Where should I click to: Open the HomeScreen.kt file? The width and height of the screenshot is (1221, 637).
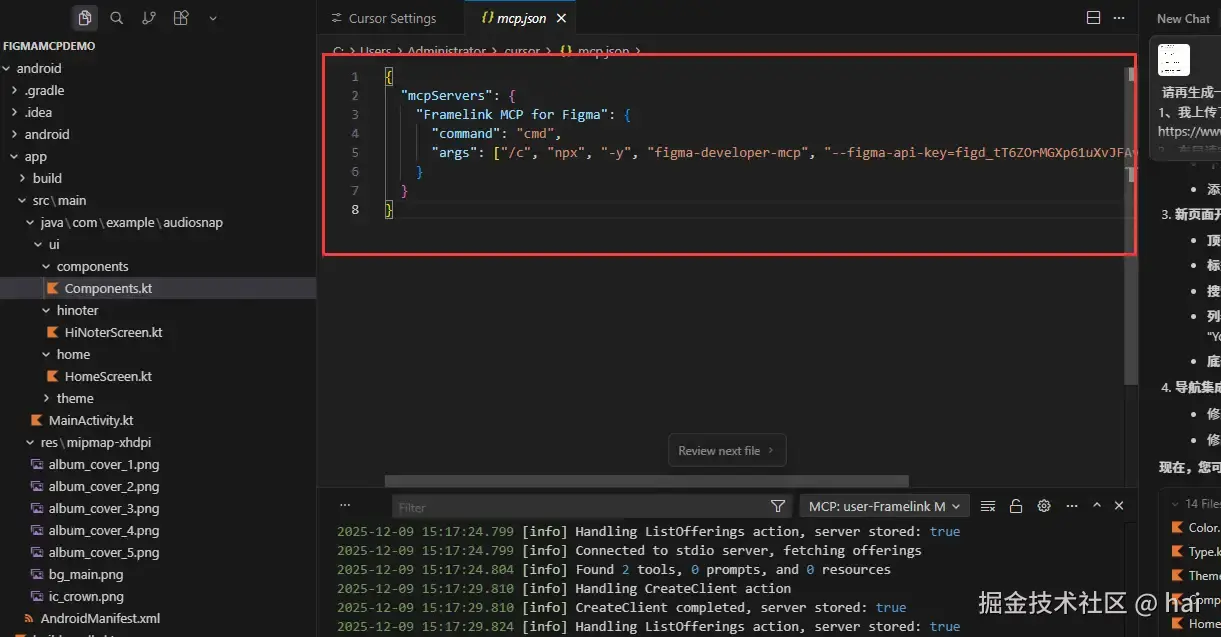coord(108,376)
